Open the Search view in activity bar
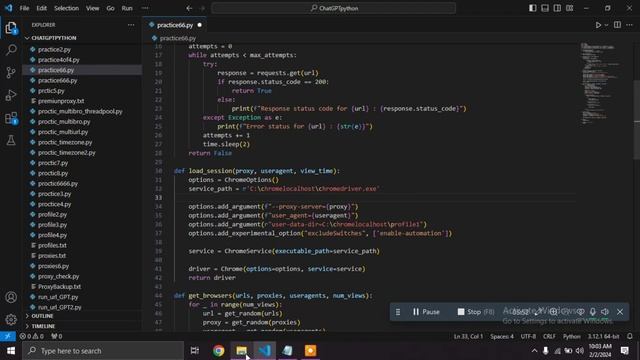The width and height of the screenshot is (640, 360). click(x=11, y=50)
